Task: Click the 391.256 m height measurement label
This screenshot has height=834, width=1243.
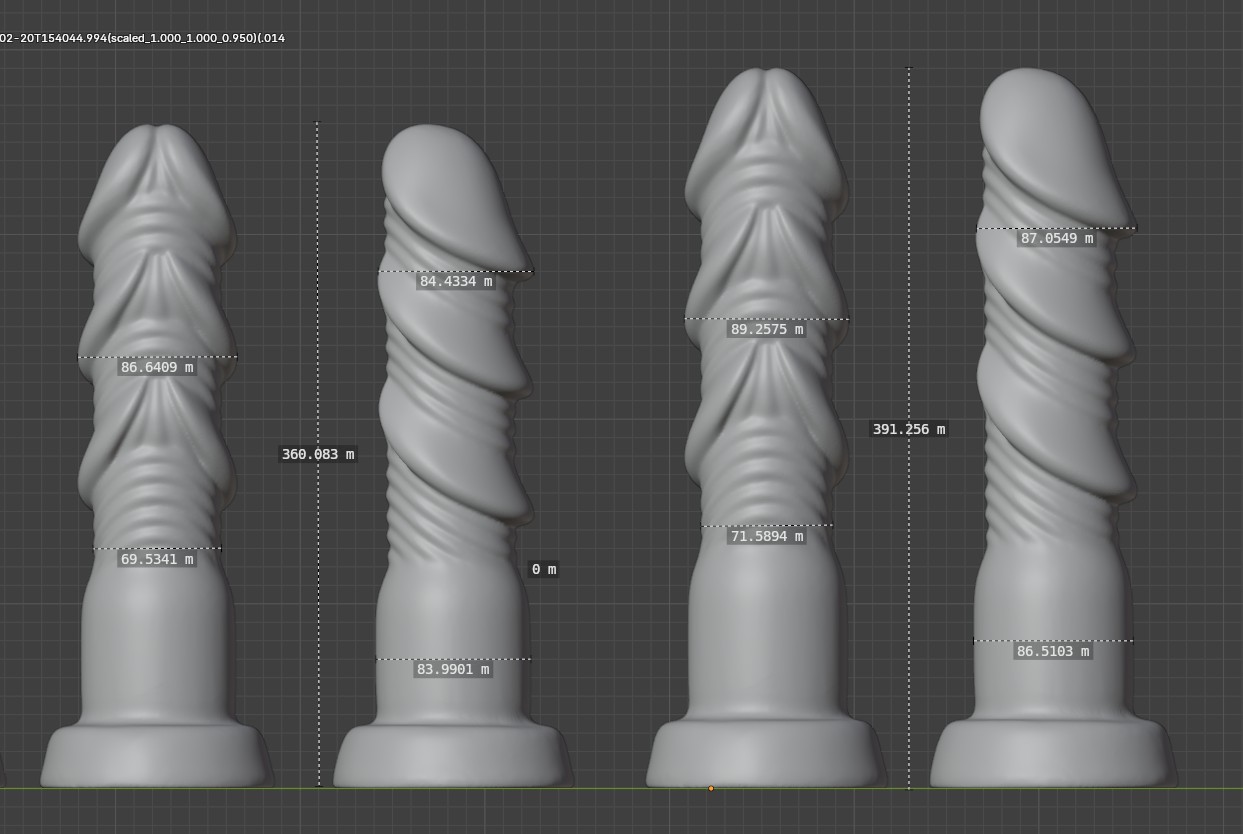Action: (x=908, y=429)
